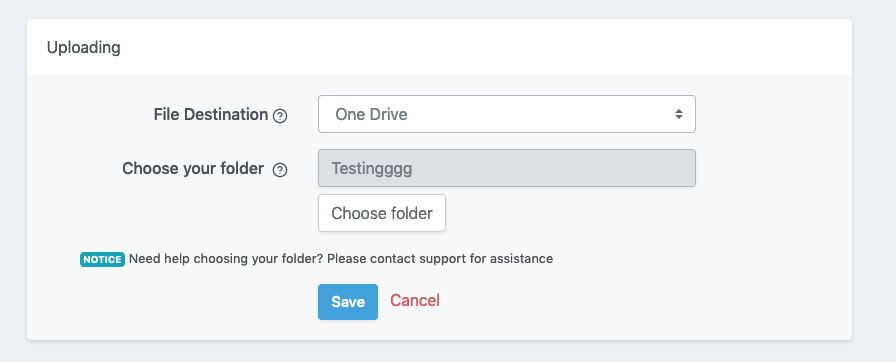Image resolution: width=896 pixels, height=362 pixels.
Task: Click the File Destination label text
Action: [x=211, y=115]
